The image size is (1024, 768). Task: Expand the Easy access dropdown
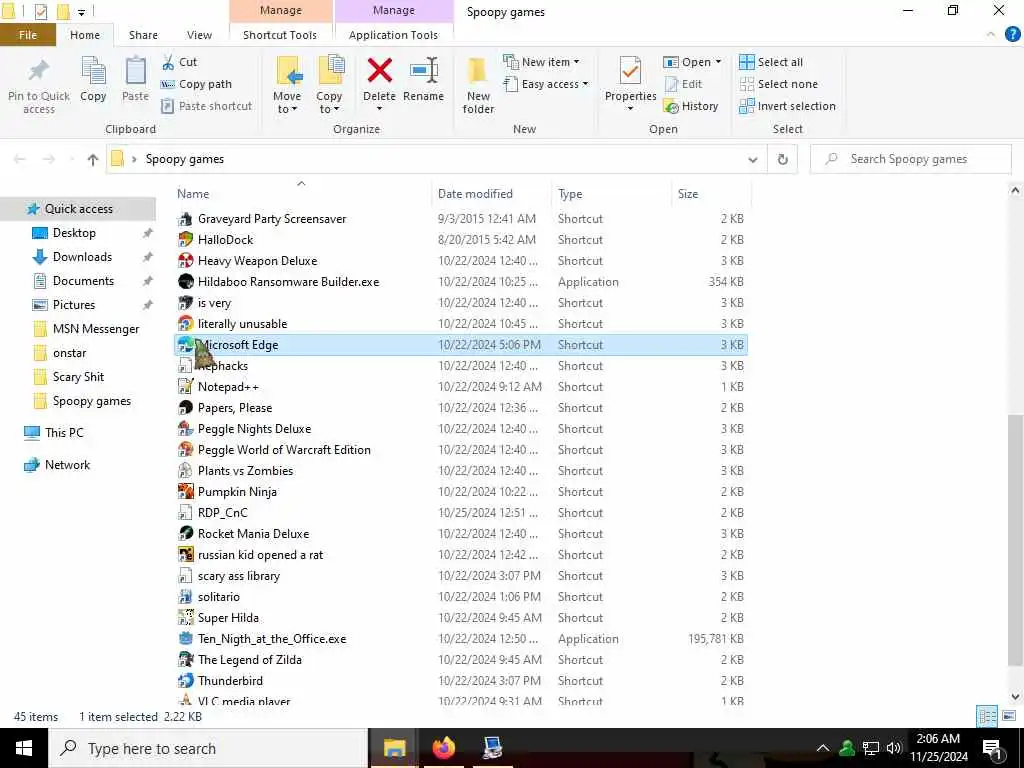click(545, 84)
